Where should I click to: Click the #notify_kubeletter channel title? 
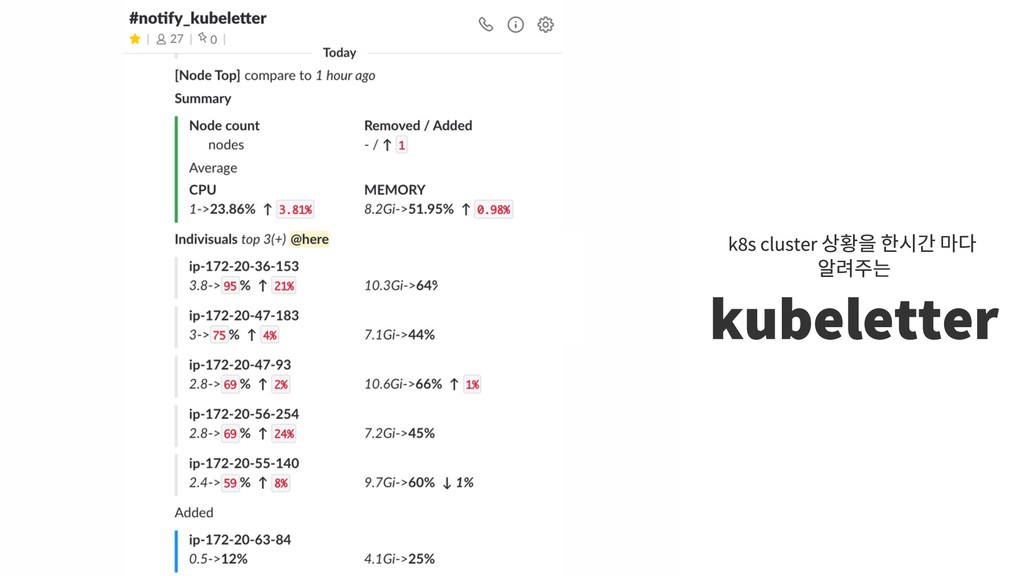click(197, 18)
